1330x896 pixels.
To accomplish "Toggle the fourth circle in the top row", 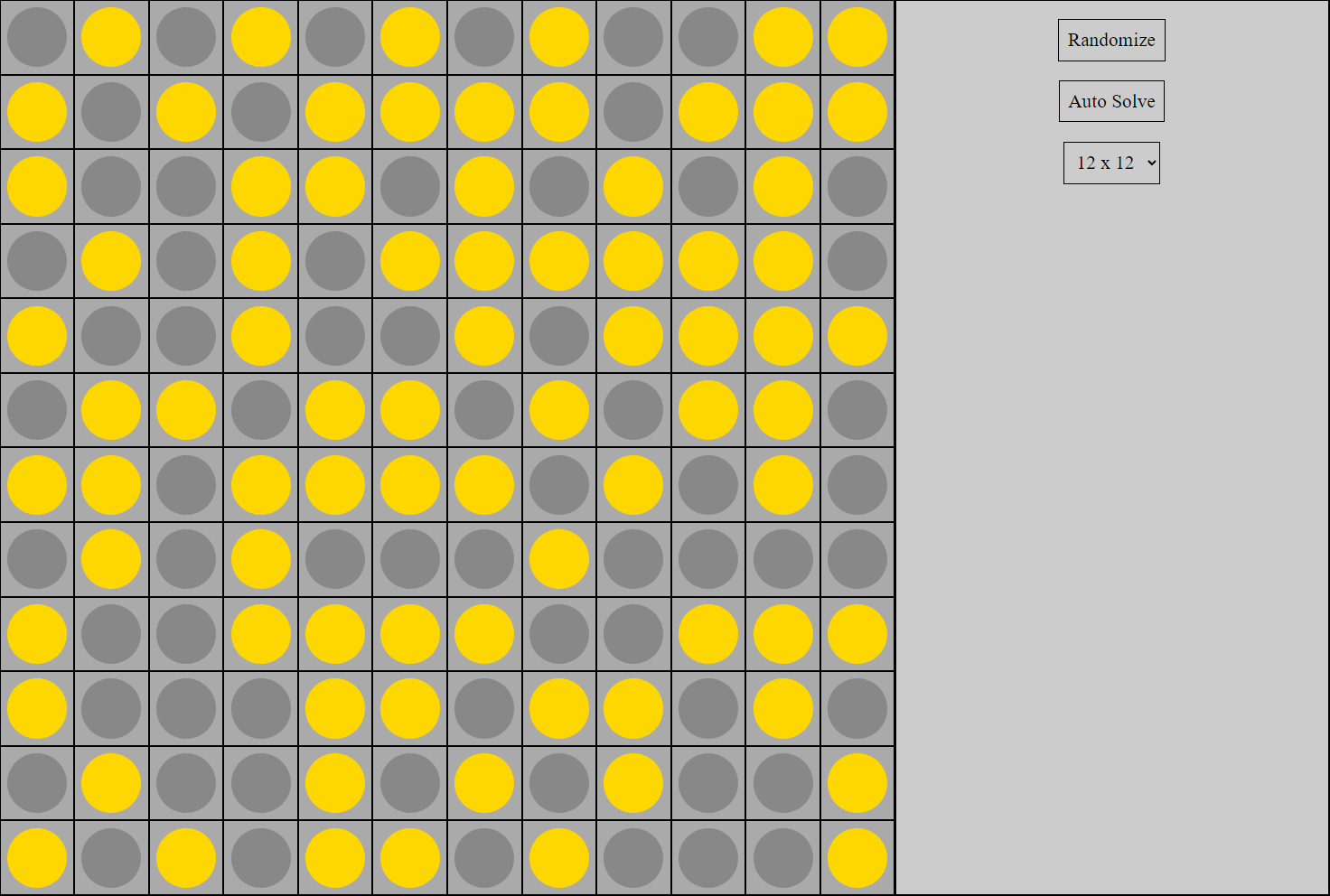I will point(260,37).
